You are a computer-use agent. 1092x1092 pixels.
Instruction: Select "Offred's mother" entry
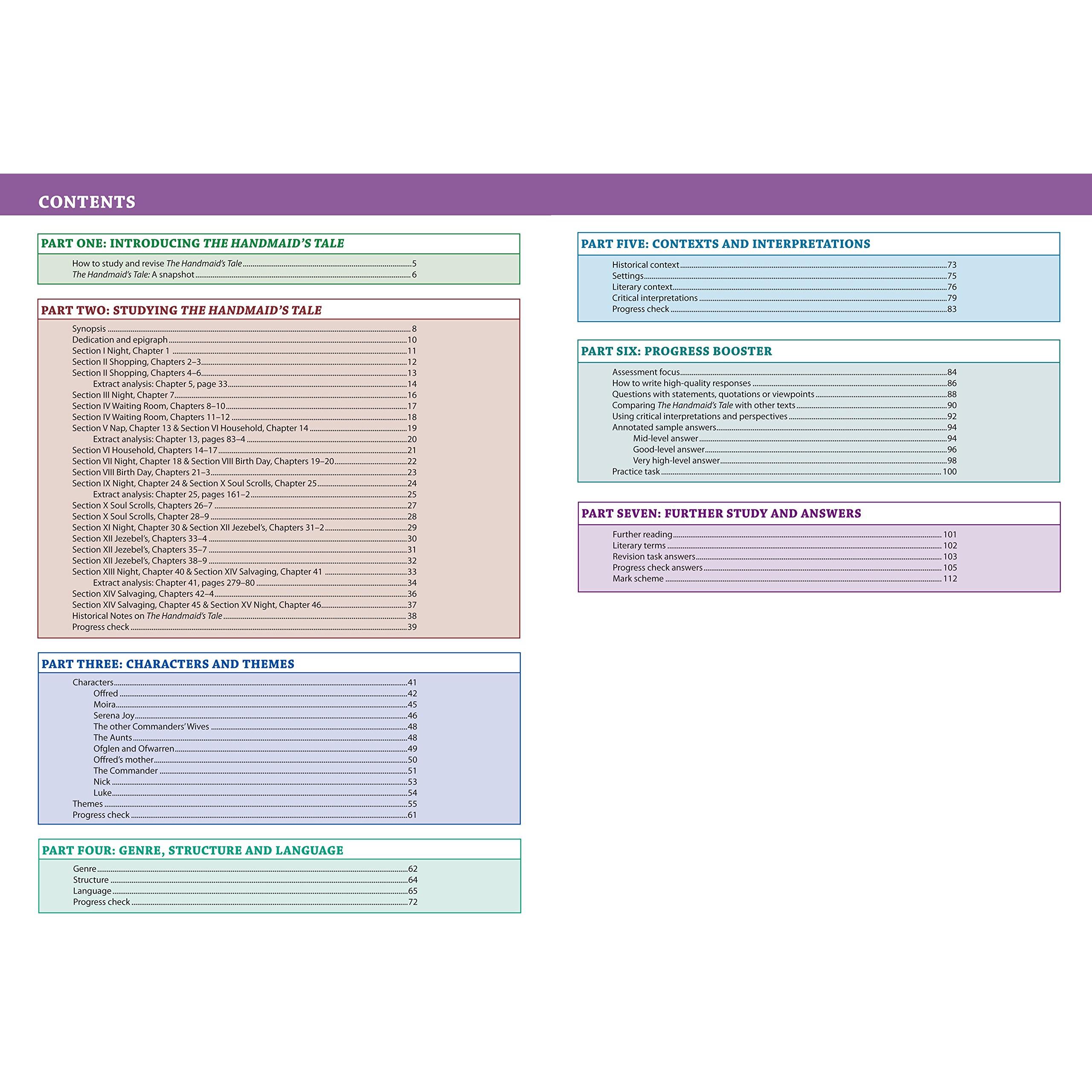click(256, 760)
